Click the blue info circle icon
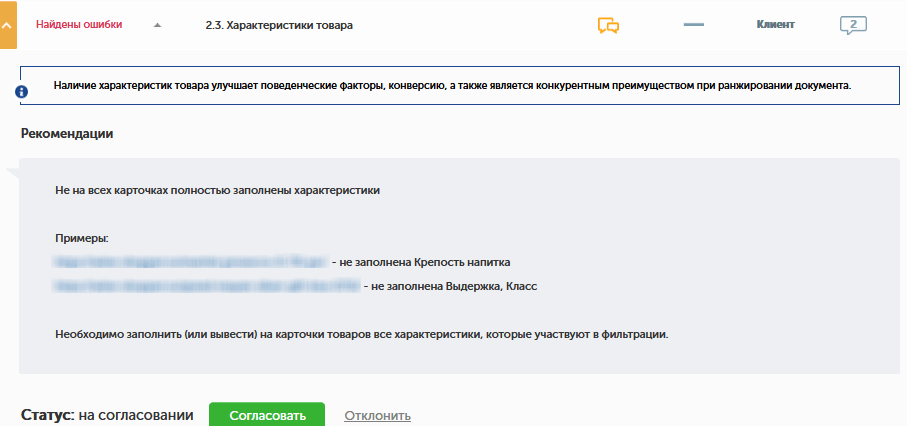 21,91
